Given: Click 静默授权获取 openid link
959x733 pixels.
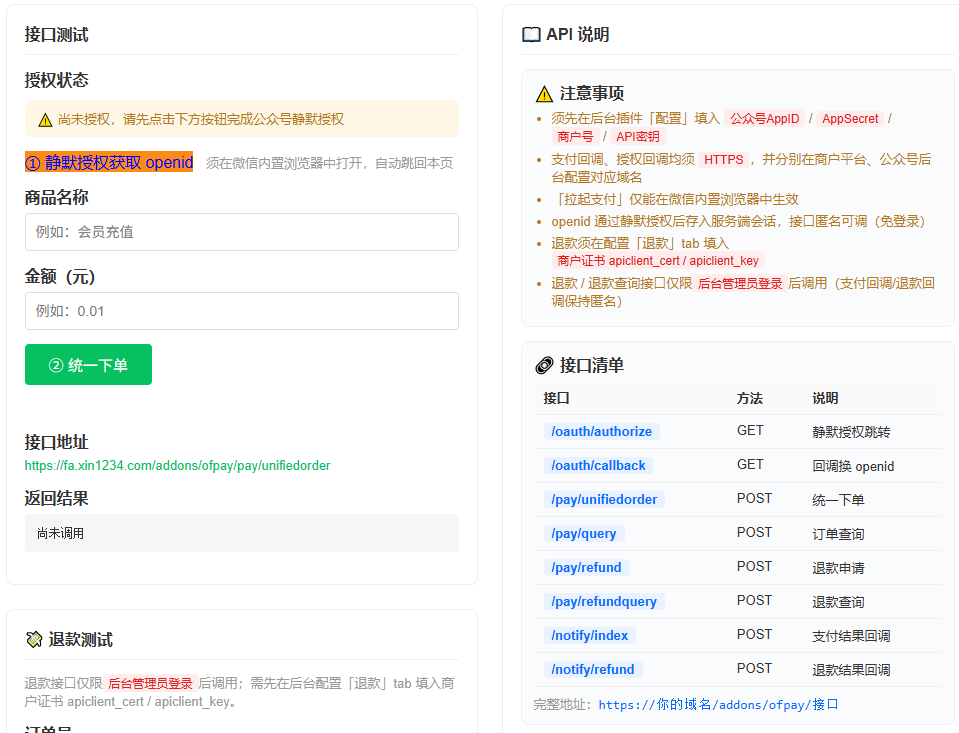Looking at the screenshot, I should click(109, 162).
